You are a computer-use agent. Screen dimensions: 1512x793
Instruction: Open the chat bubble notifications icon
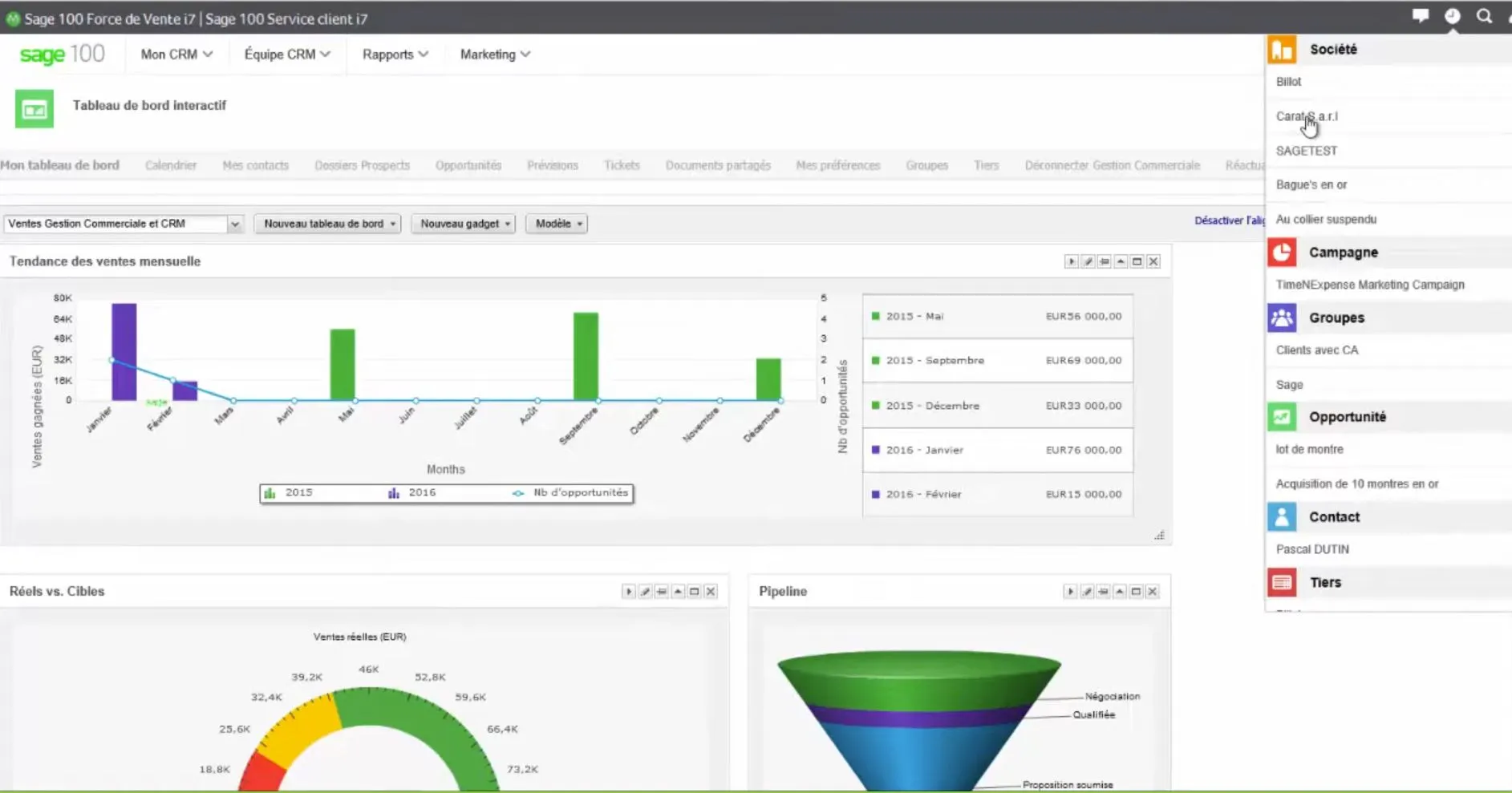tap(1420, 16)
